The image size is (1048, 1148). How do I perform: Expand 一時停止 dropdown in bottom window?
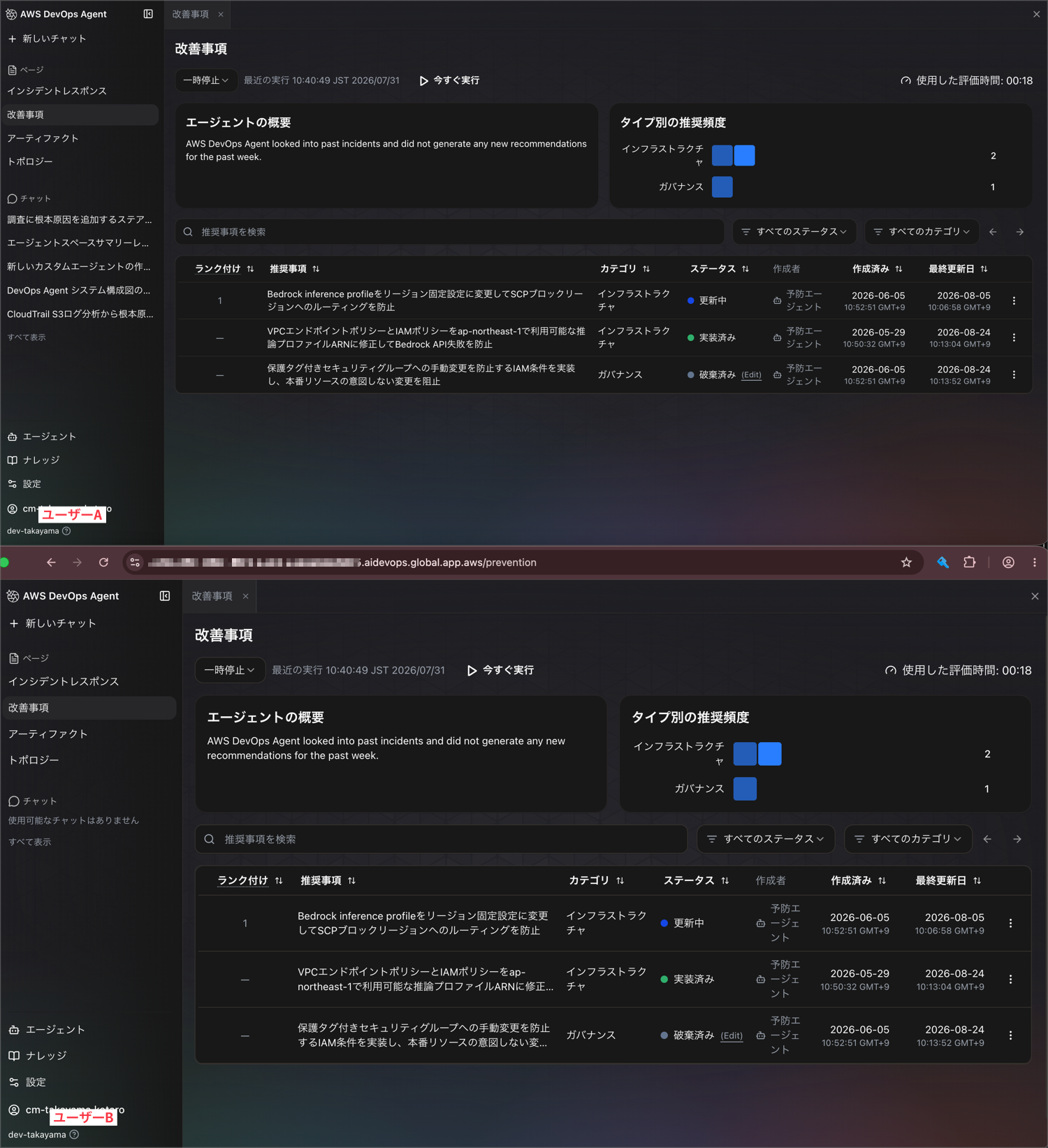click(230, 670)
